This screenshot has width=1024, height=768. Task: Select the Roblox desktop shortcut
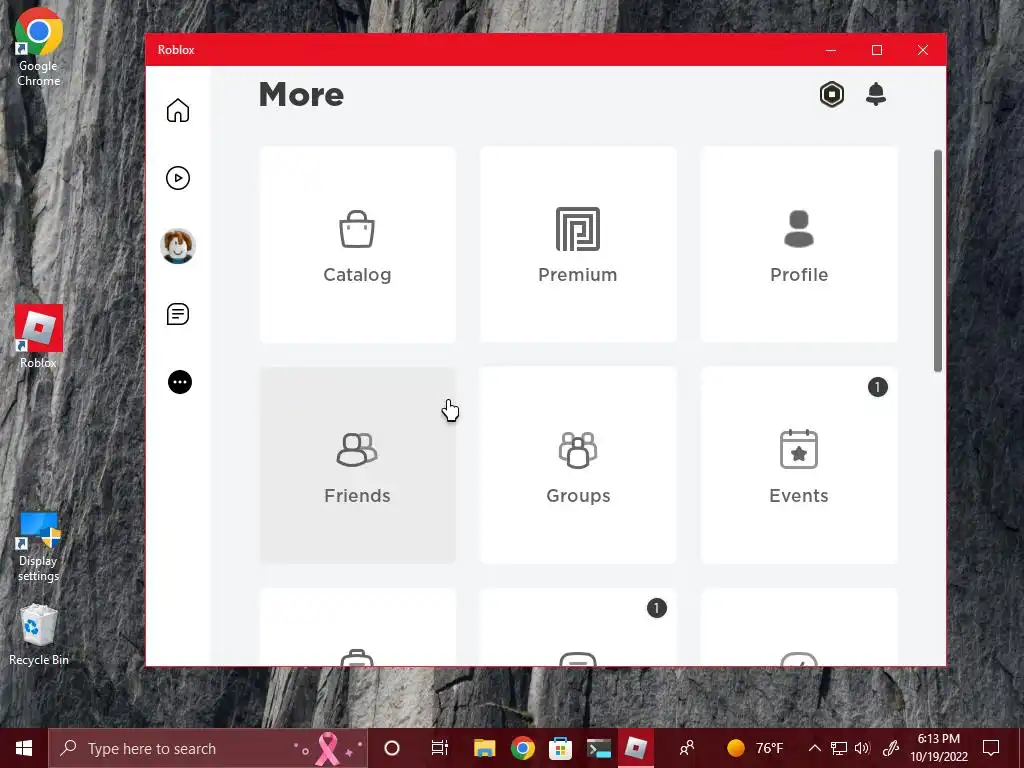(x=39, y=337)
